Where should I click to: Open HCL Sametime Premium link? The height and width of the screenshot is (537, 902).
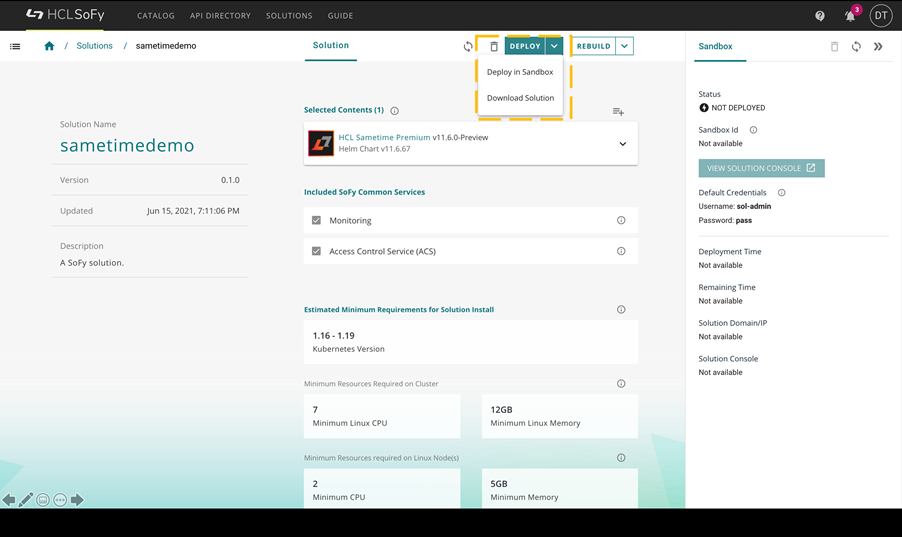point(384,138)
